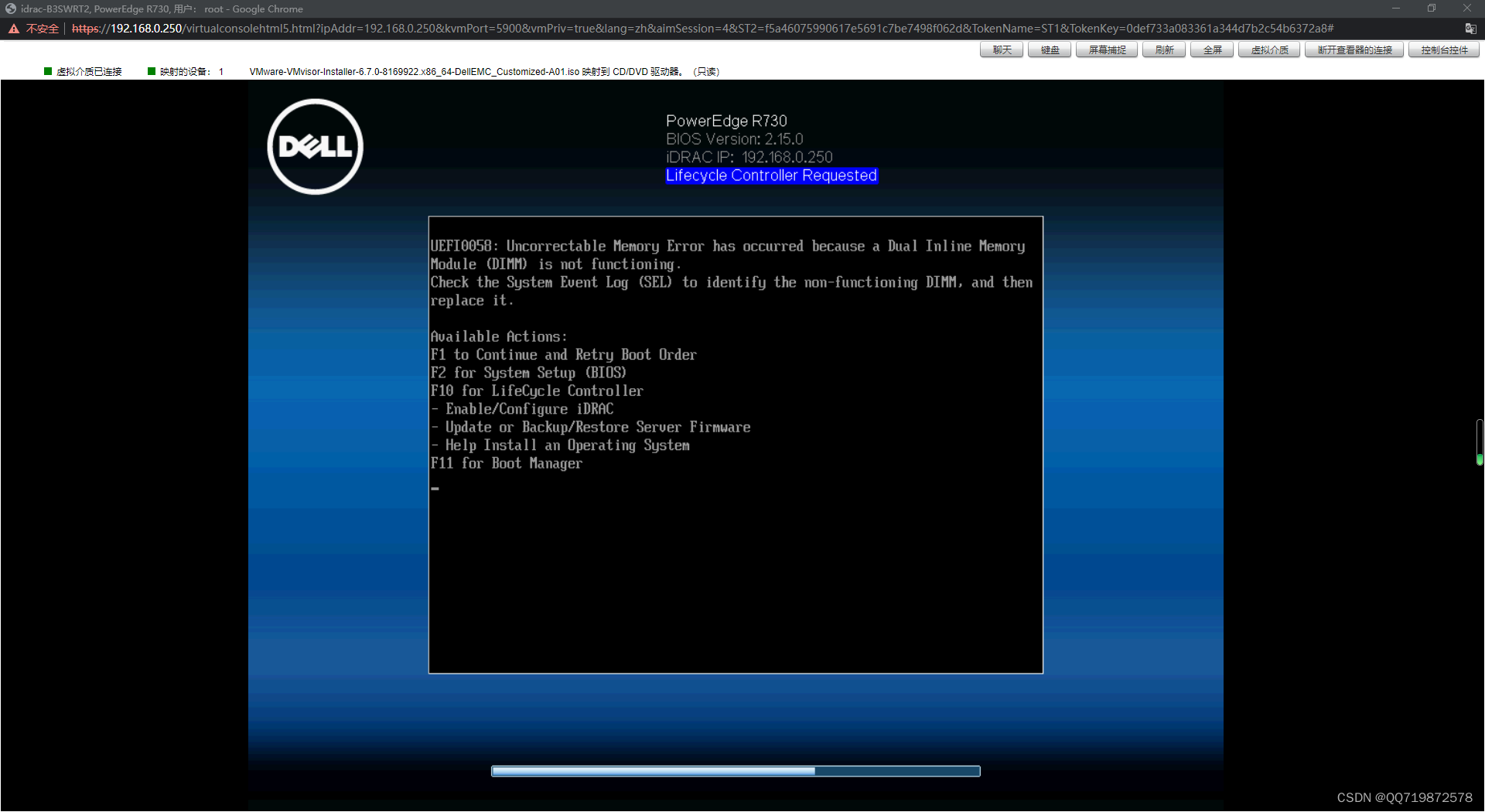Click the Dell logo in console
Screen dimensions: 1485x812
316,146
